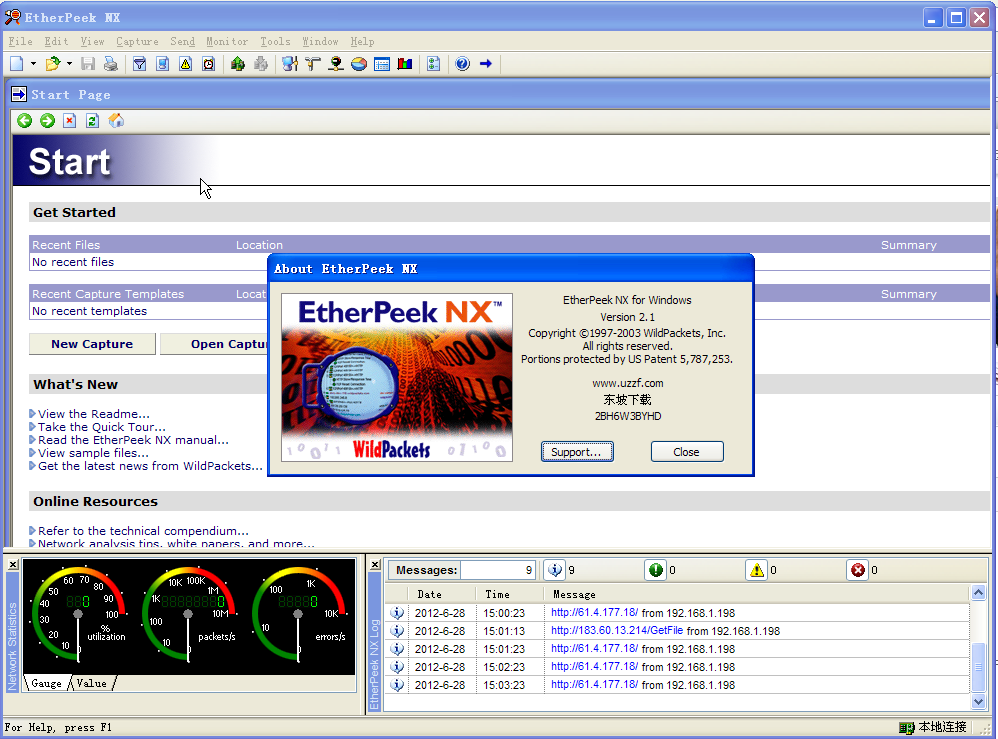This screenshot has width=998, height=739.
Task: Open the Edit menu
Action: coord(56,41)
